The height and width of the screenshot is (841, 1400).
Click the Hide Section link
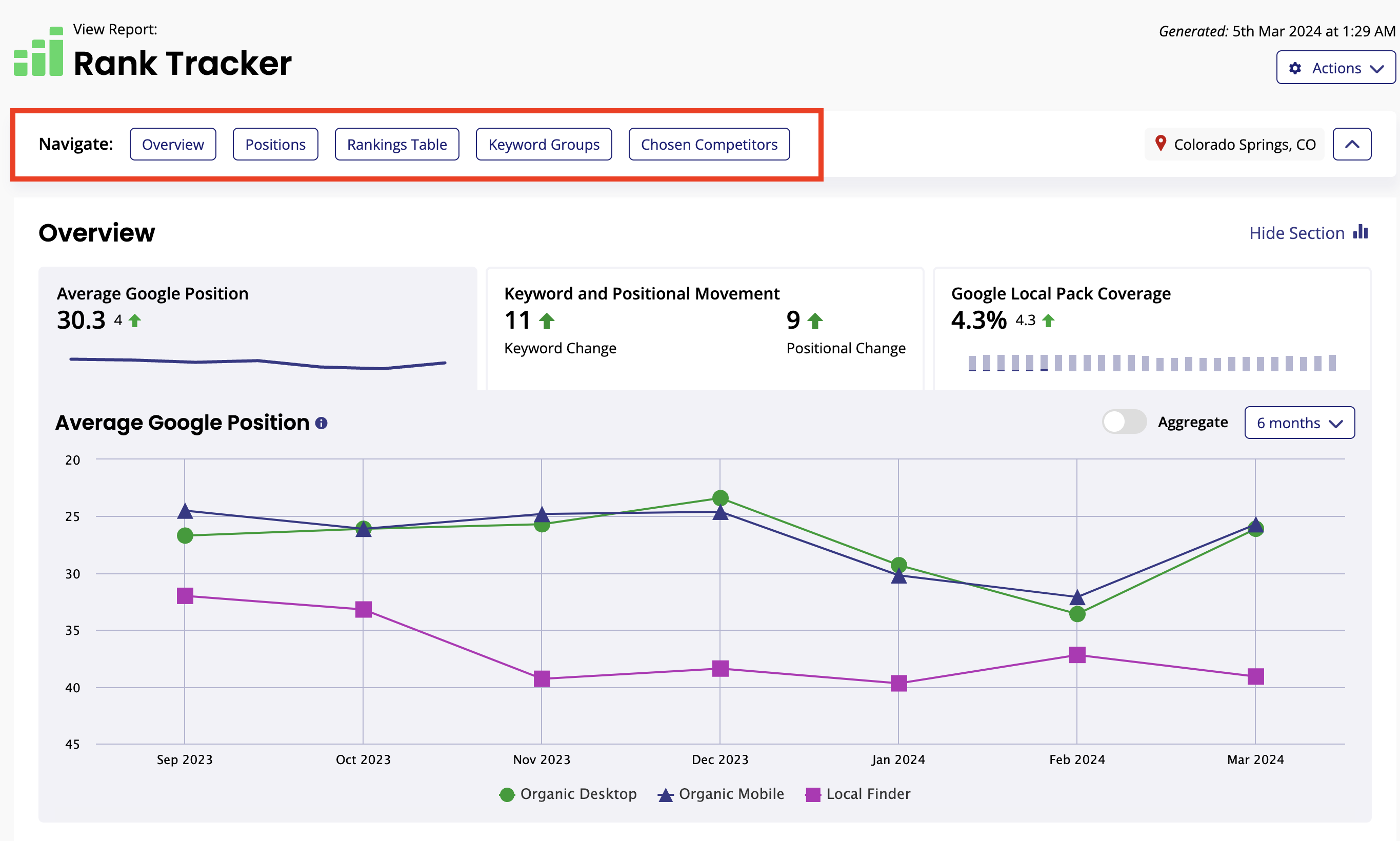1296,233
